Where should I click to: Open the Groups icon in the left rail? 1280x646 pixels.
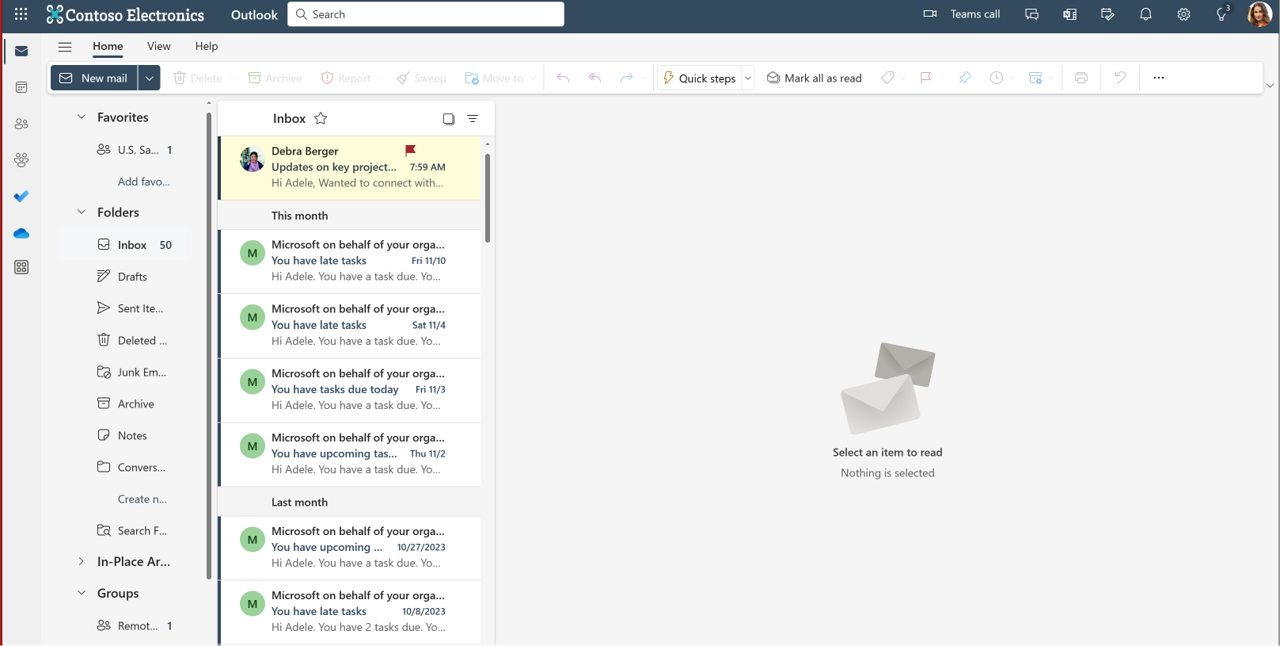21,160
